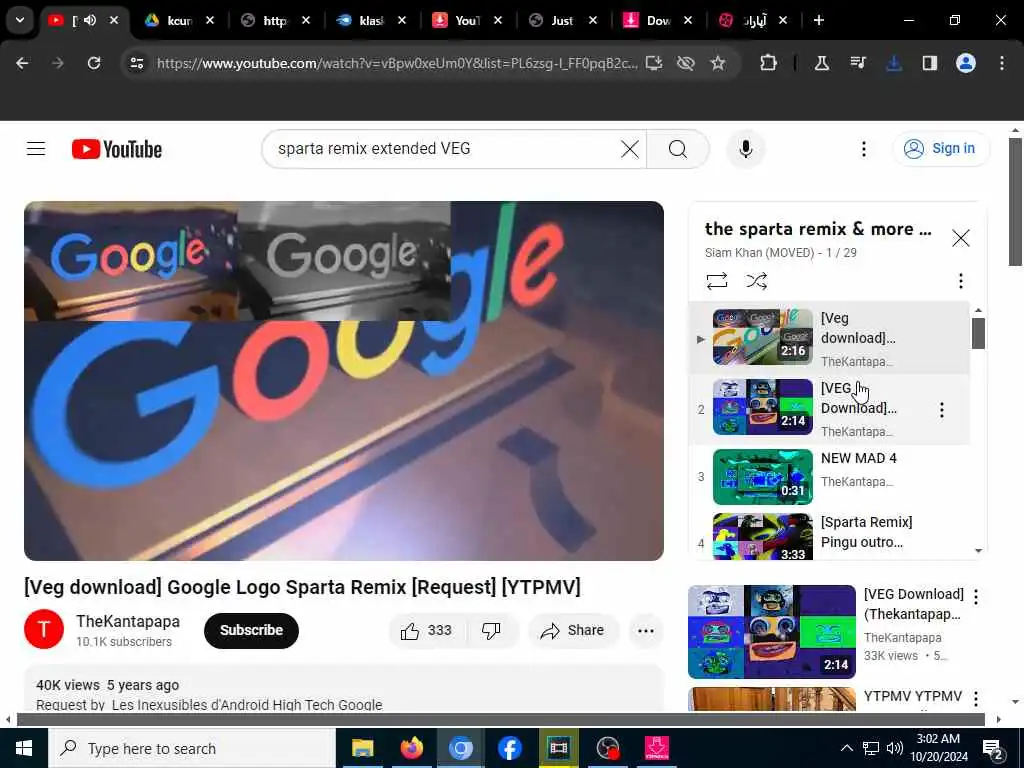Open the extensions puzzle icon
The image size is (1024, 768).
tap(769, 63)
